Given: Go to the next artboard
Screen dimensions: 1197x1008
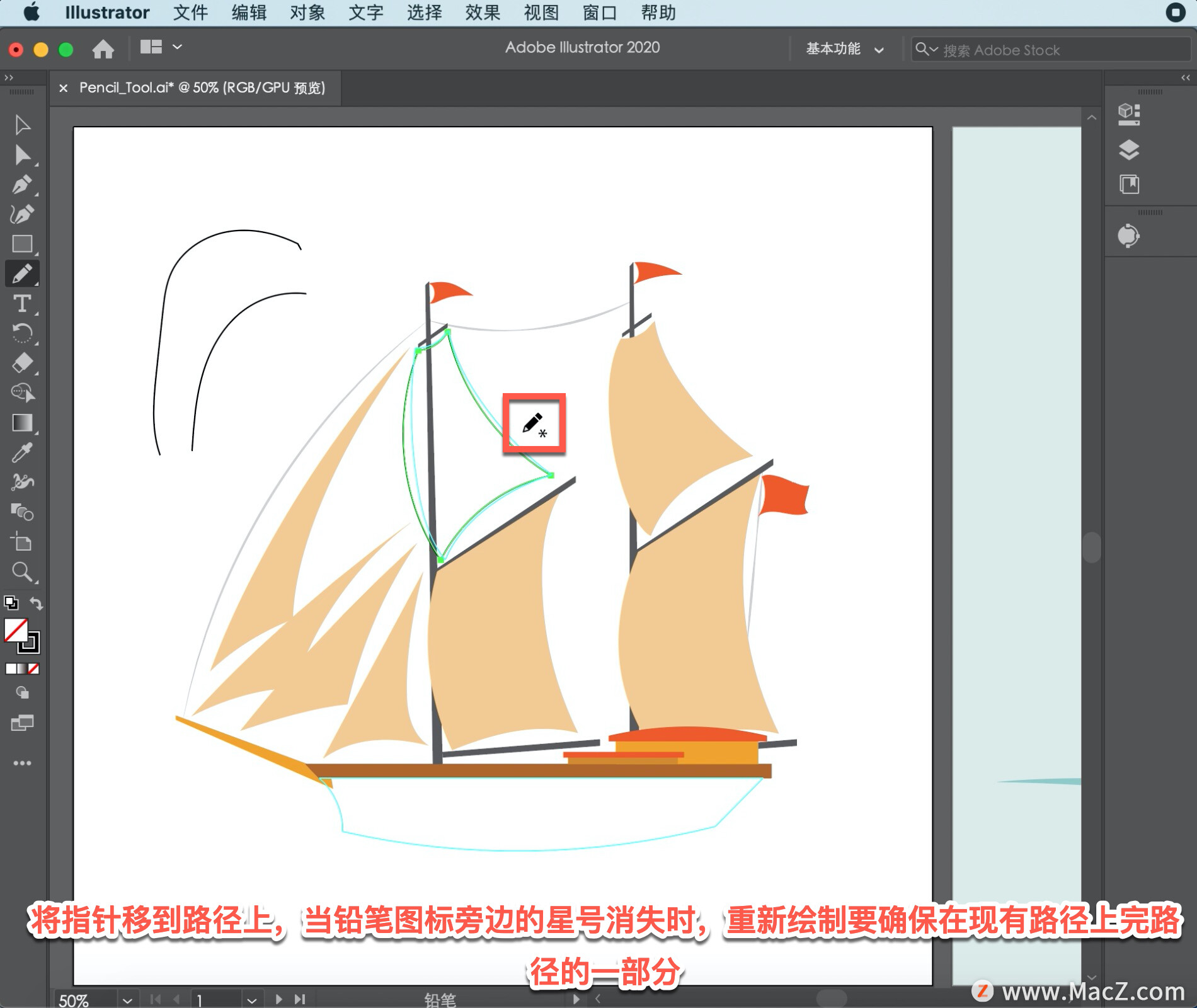Looking at the screenshot, I should tap(278, 999).
